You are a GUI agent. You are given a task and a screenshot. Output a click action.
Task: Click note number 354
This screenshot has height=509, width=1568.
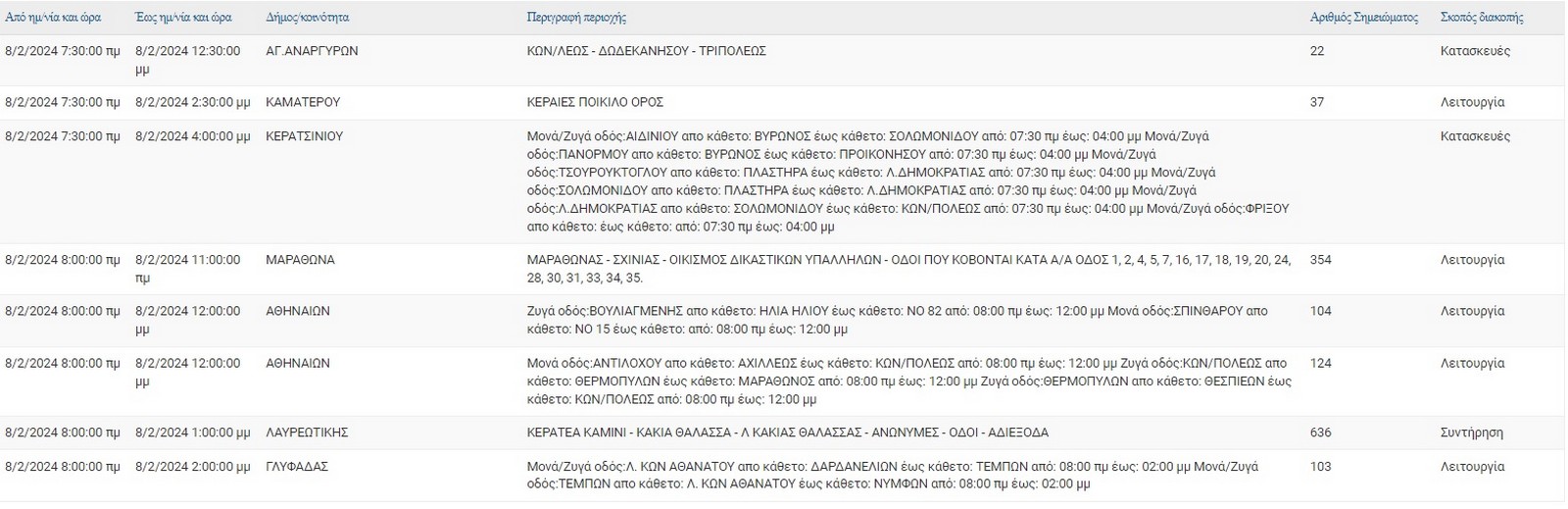1320,260
